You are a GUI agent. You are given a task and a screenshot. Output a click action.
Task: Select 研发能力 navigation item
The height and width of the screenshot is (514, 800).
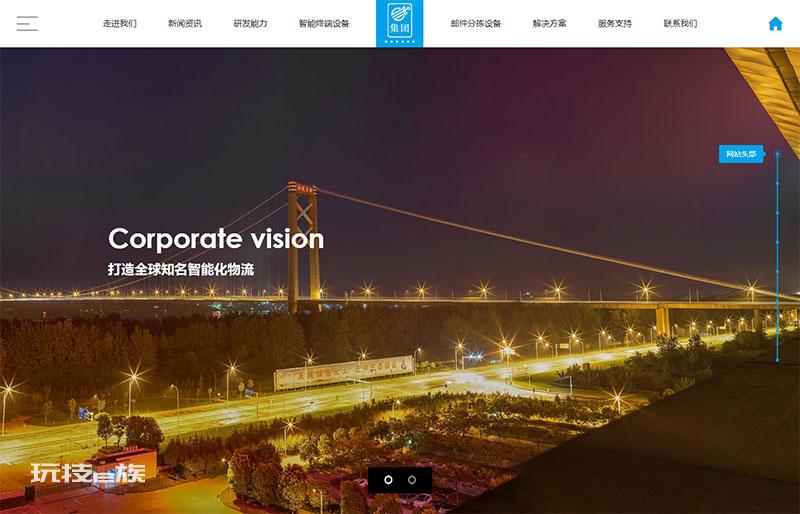(250, 23)
